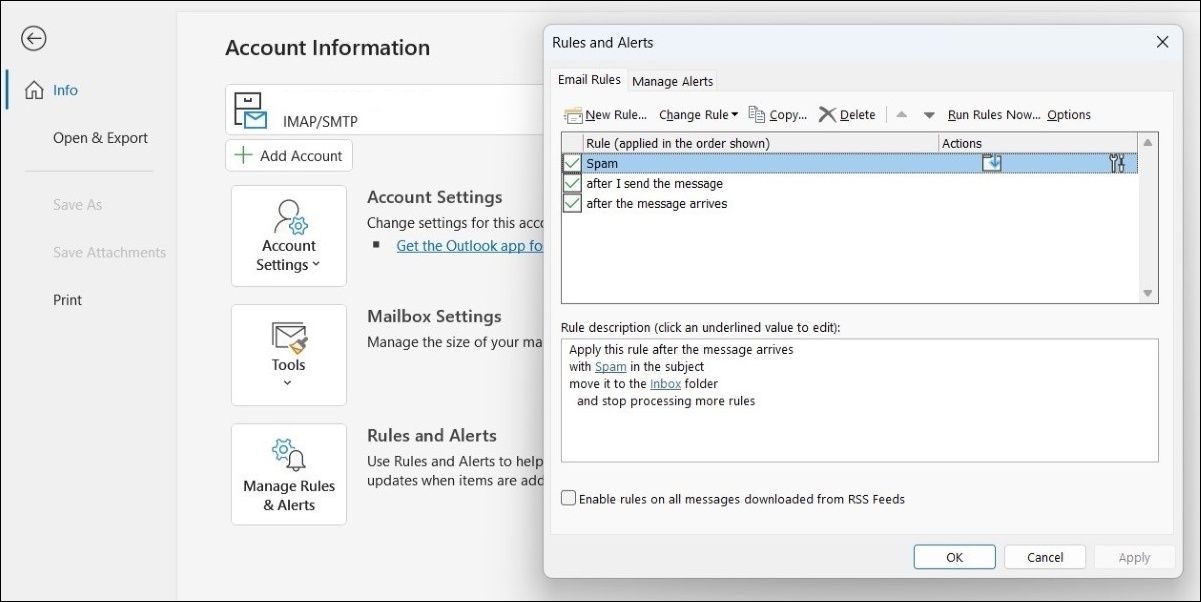
Task: Click the move rule down arrow
Action: point(930,114)
